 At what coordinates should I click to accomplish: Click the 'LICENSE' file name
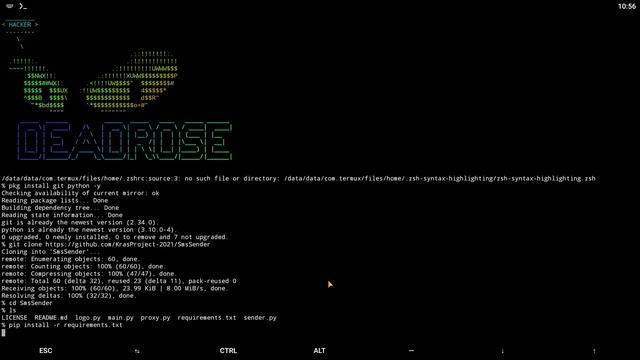coord(14,318)
